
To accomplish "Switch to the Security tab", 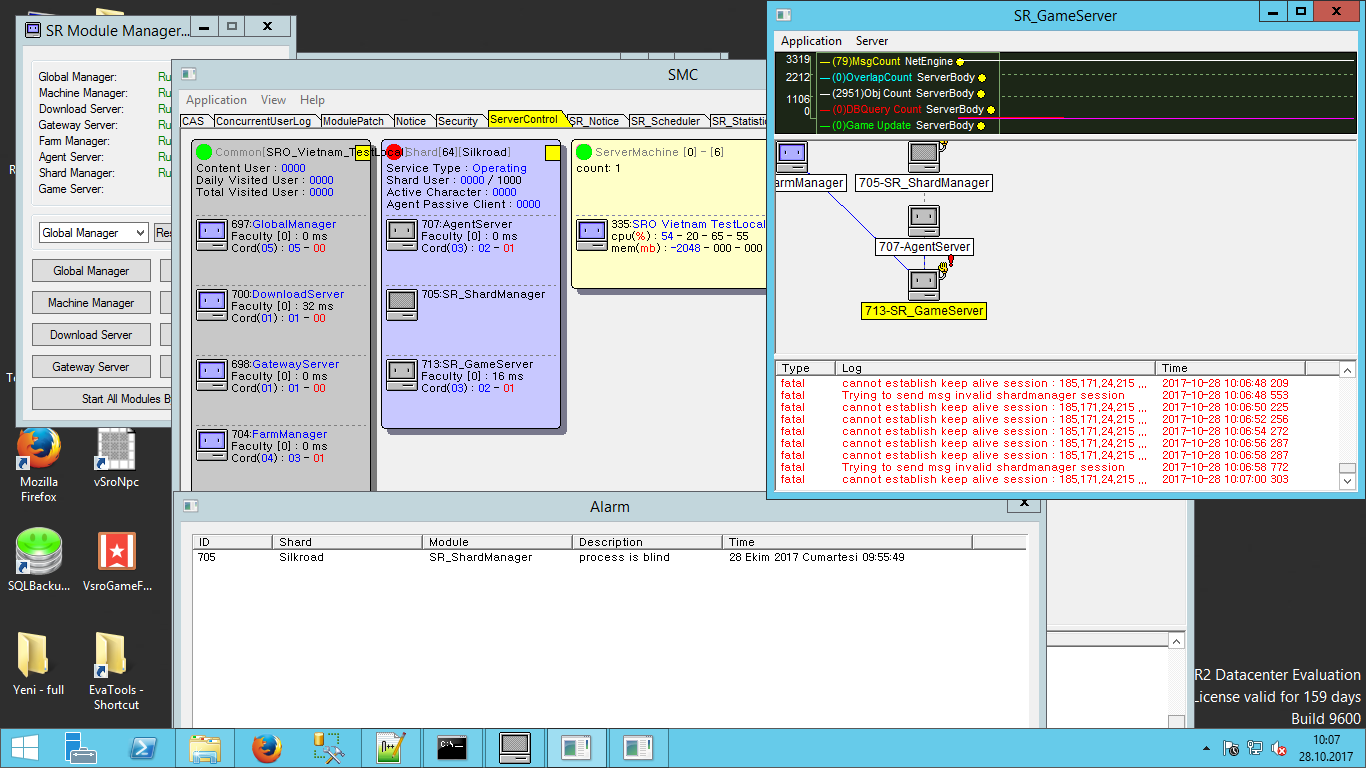I will [x=458, y=121].
